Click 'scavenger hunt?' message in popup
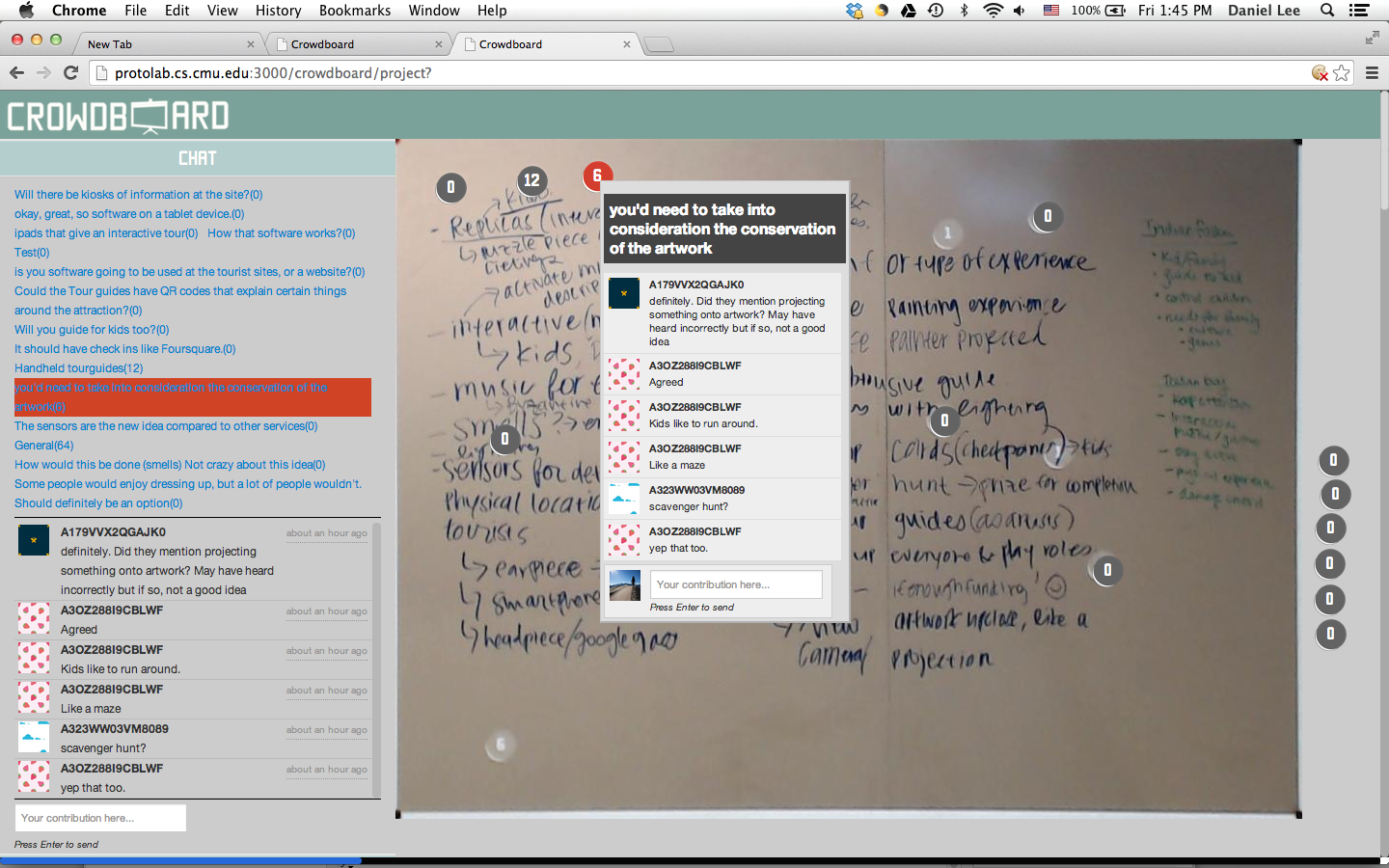The width and height of the screenshot is (1389, 868). [x=689, y=506]
